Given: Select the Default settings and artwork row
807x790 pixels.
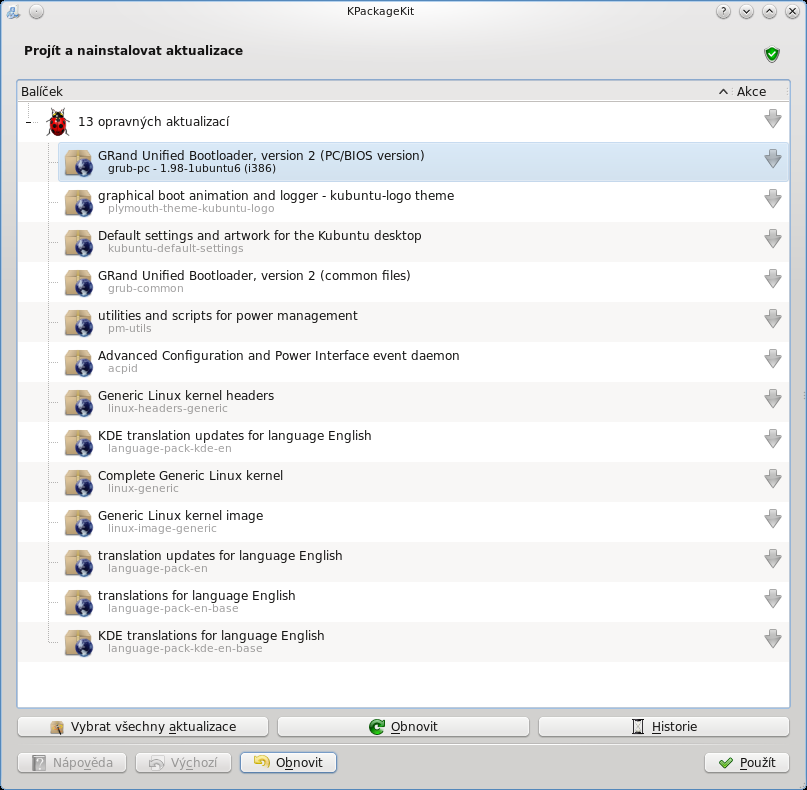Looking at the screenshot, I should [x=423, y=242].
